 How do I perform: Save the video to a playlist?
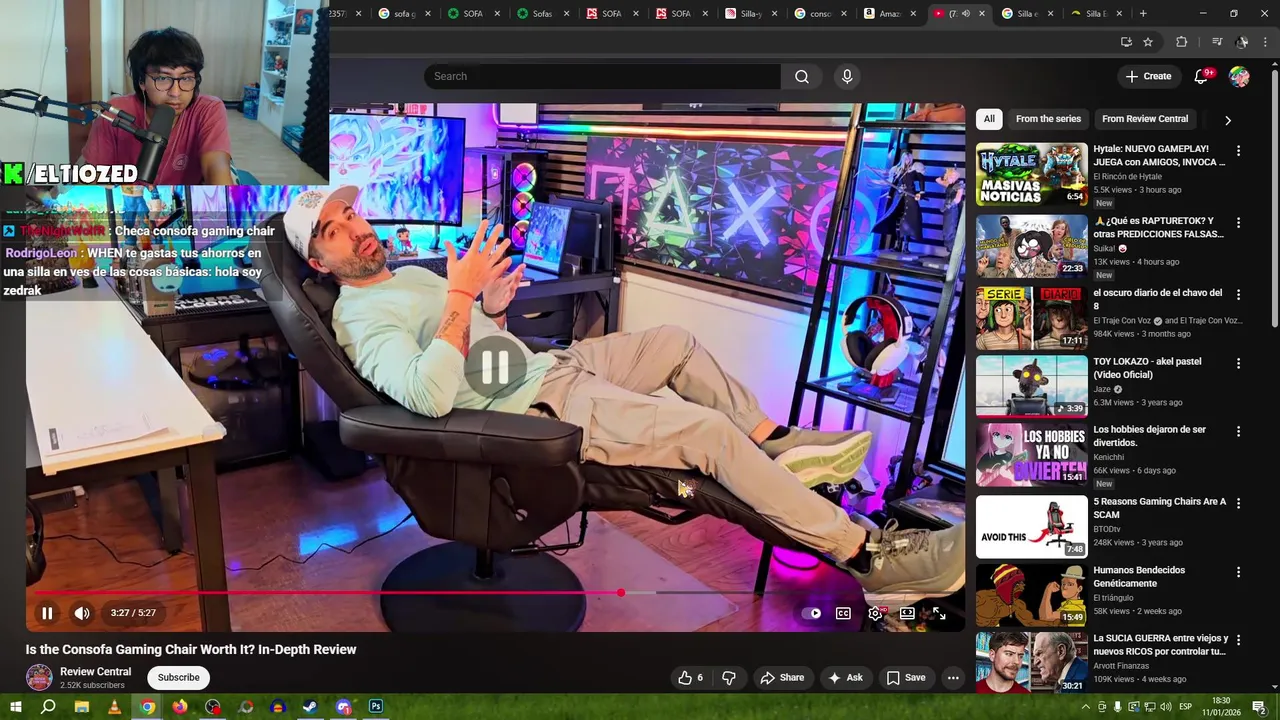point(906,677)
